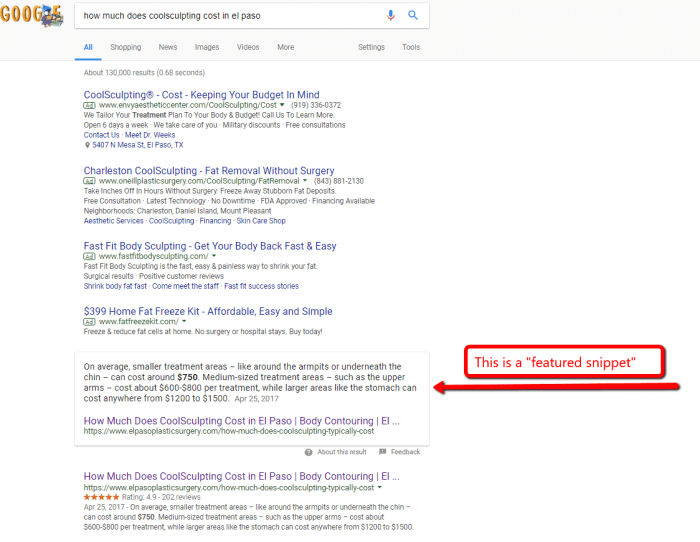The height and width of the screenshot is (542, 700).
Task: Open Come meet the staff sitelink
Action: click(x=185, y=286)
